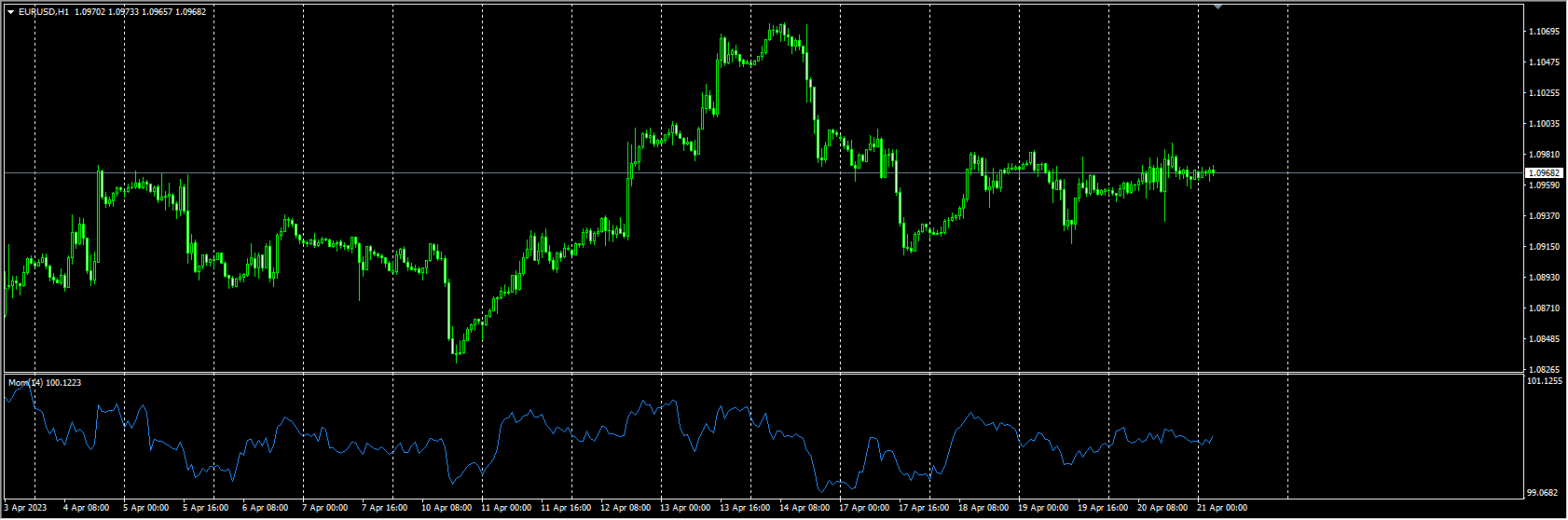The width and height of the screenshot is (1568, 520).
Task: Click price scale value 1.08265
Action: tap(1545, 370)
